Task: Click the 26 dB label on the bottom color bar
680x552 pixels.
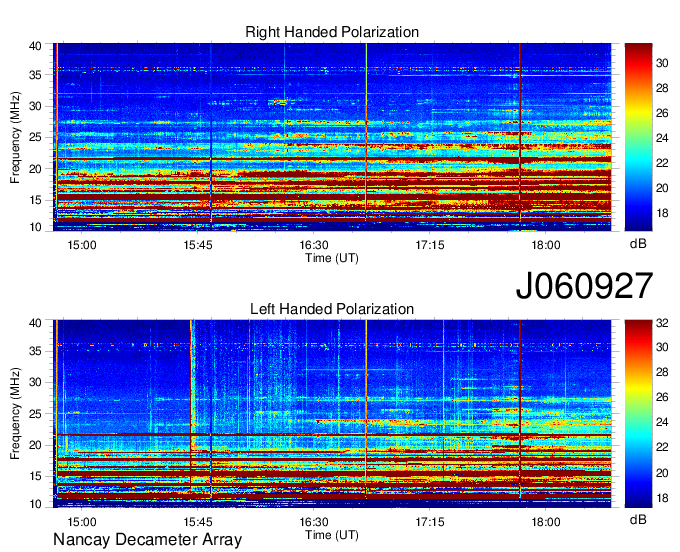Action: pyautogui.click(x=662, y=397)
